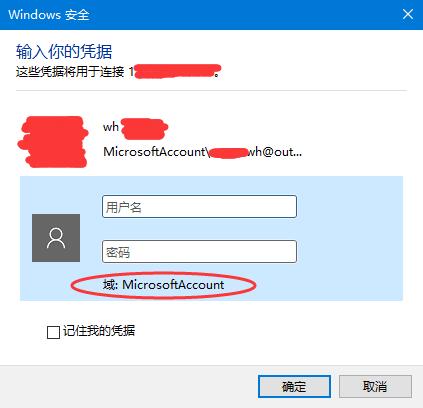This screenshot has height=408, width=423.
Task: Choose the saved account named wh
Action: point(135,127)
